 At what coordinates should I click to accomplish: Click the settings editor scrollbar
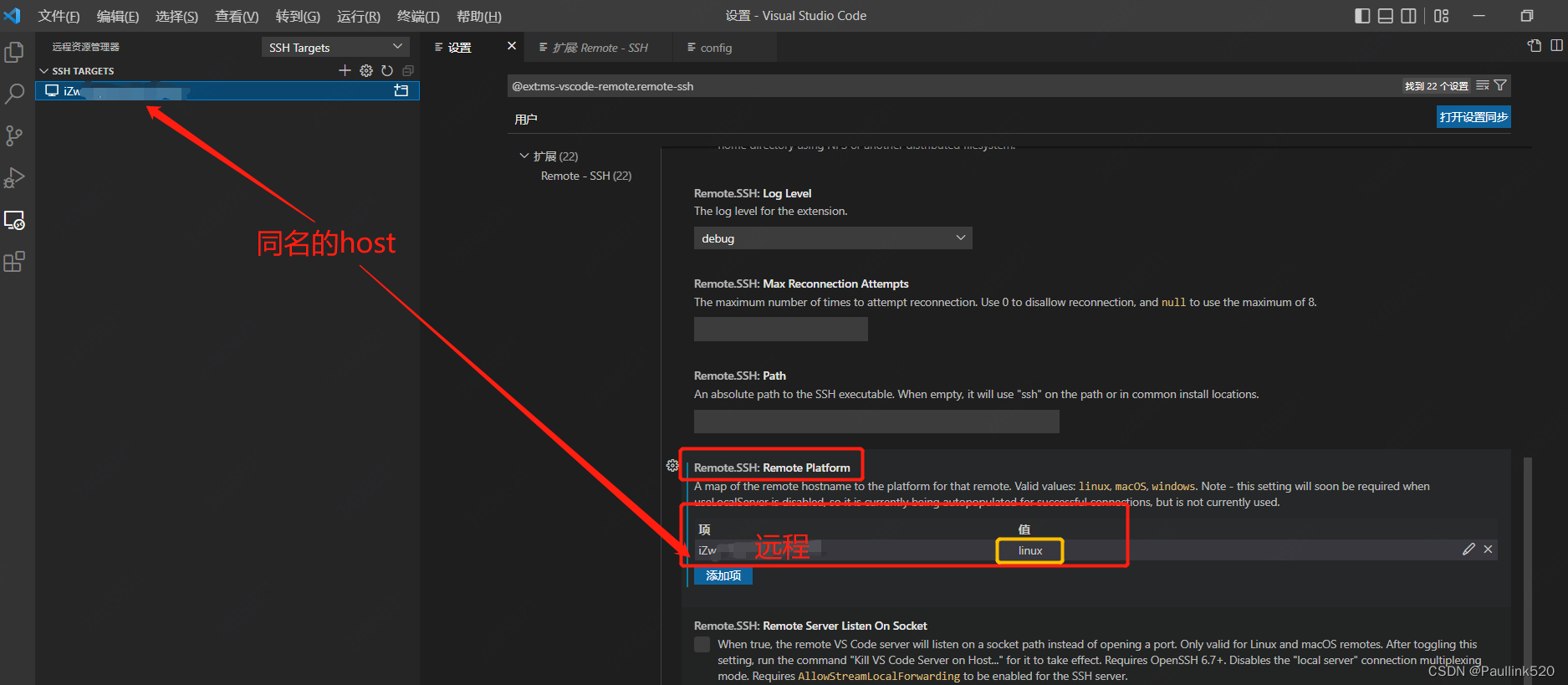[x=1527, y=569]
